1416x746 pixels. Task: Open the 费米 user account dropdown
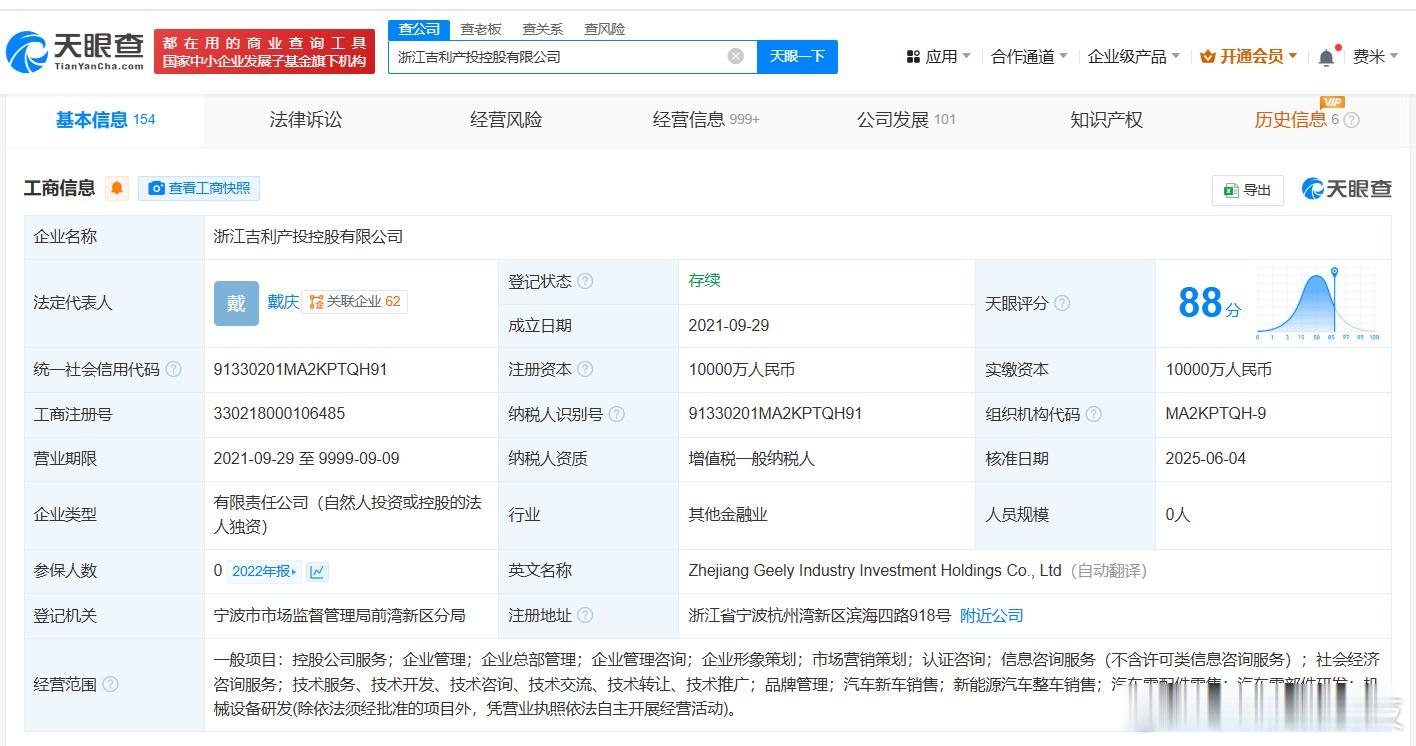pos(1375,57)
